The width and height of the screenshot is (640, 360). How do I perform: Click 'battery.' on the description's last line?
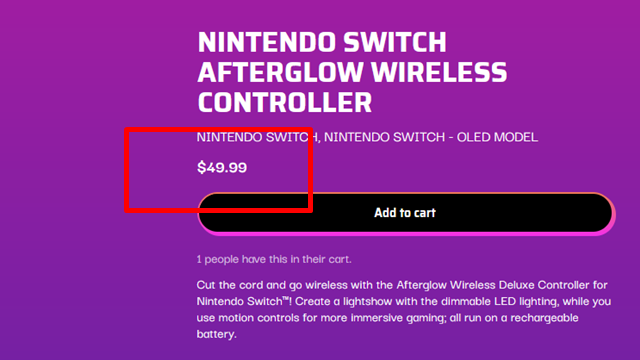click(217, 334)
